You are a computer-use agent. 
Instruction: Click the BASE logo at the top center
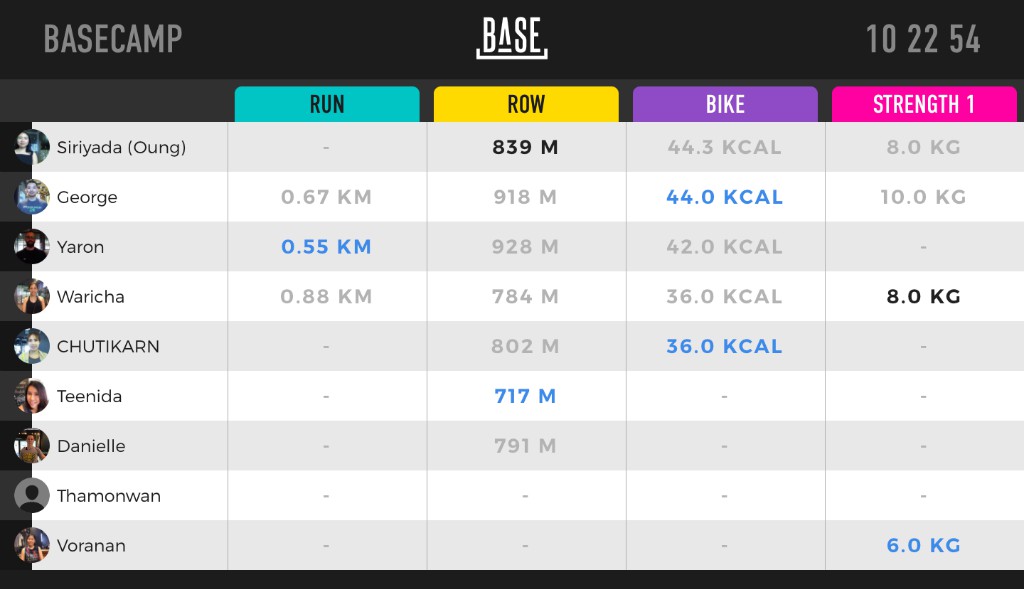pyautogui.click(x=511, y=36)
